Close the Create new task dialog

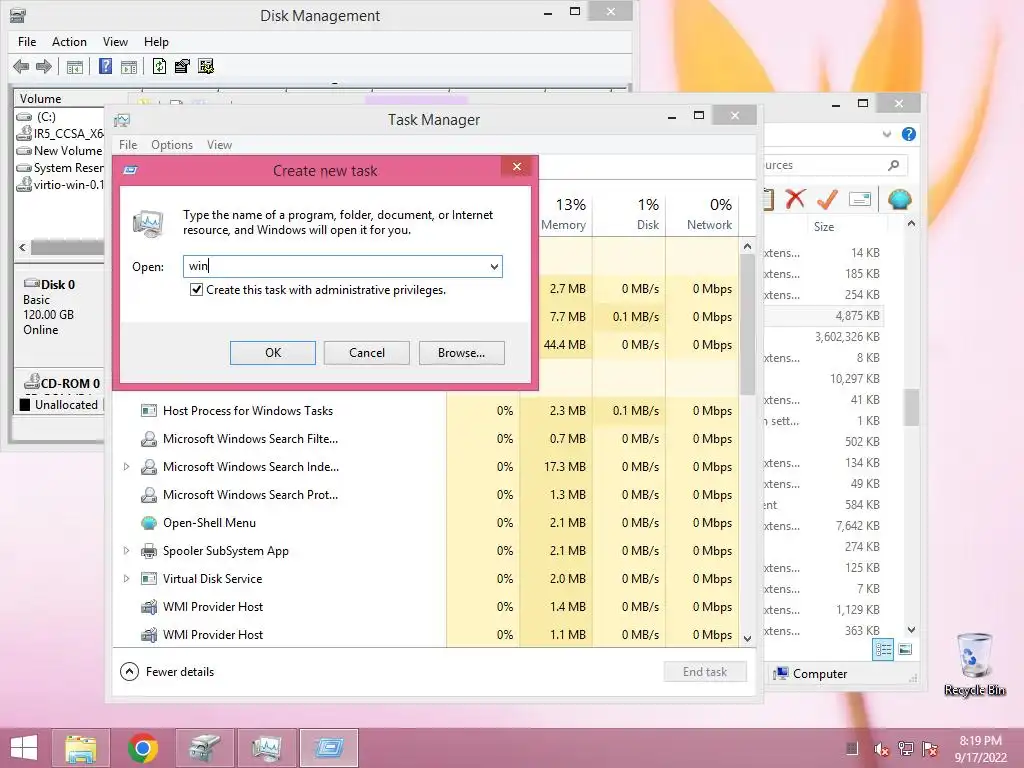517,167
